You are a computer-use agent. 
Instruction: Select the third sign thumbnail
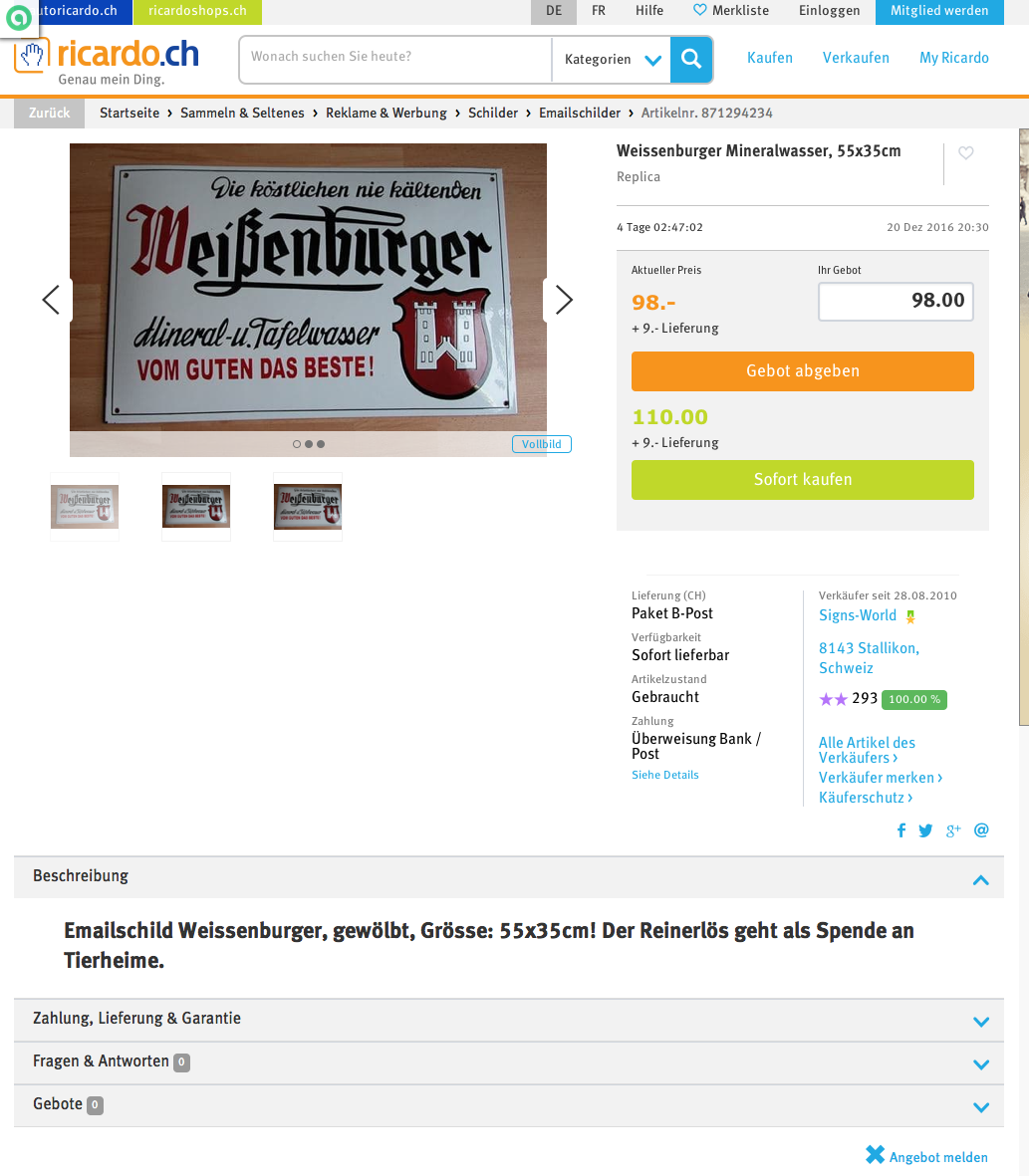[x=308, y=507]
